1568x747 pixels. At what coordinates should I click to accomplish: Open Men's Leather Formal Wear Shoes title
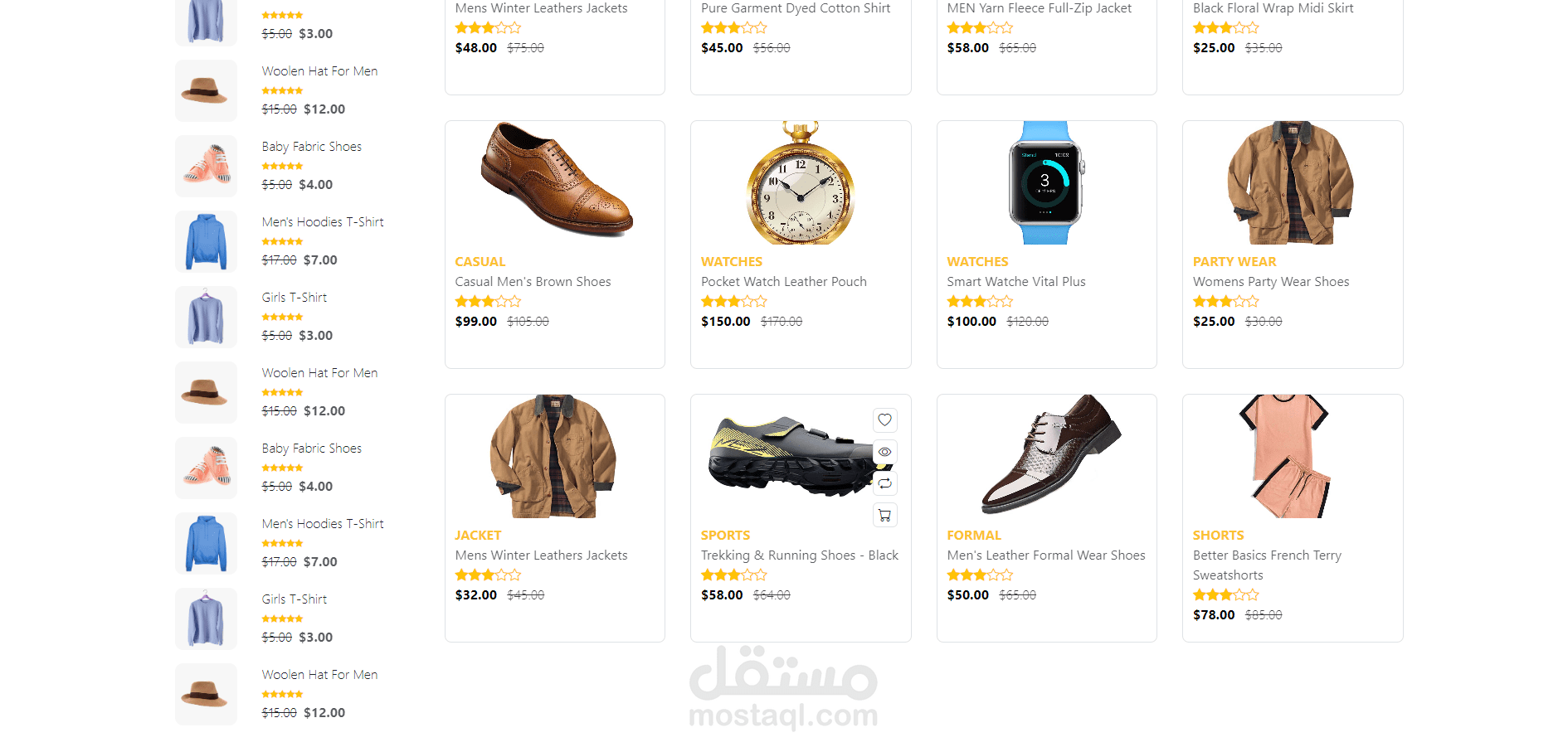coord(1046,555)
